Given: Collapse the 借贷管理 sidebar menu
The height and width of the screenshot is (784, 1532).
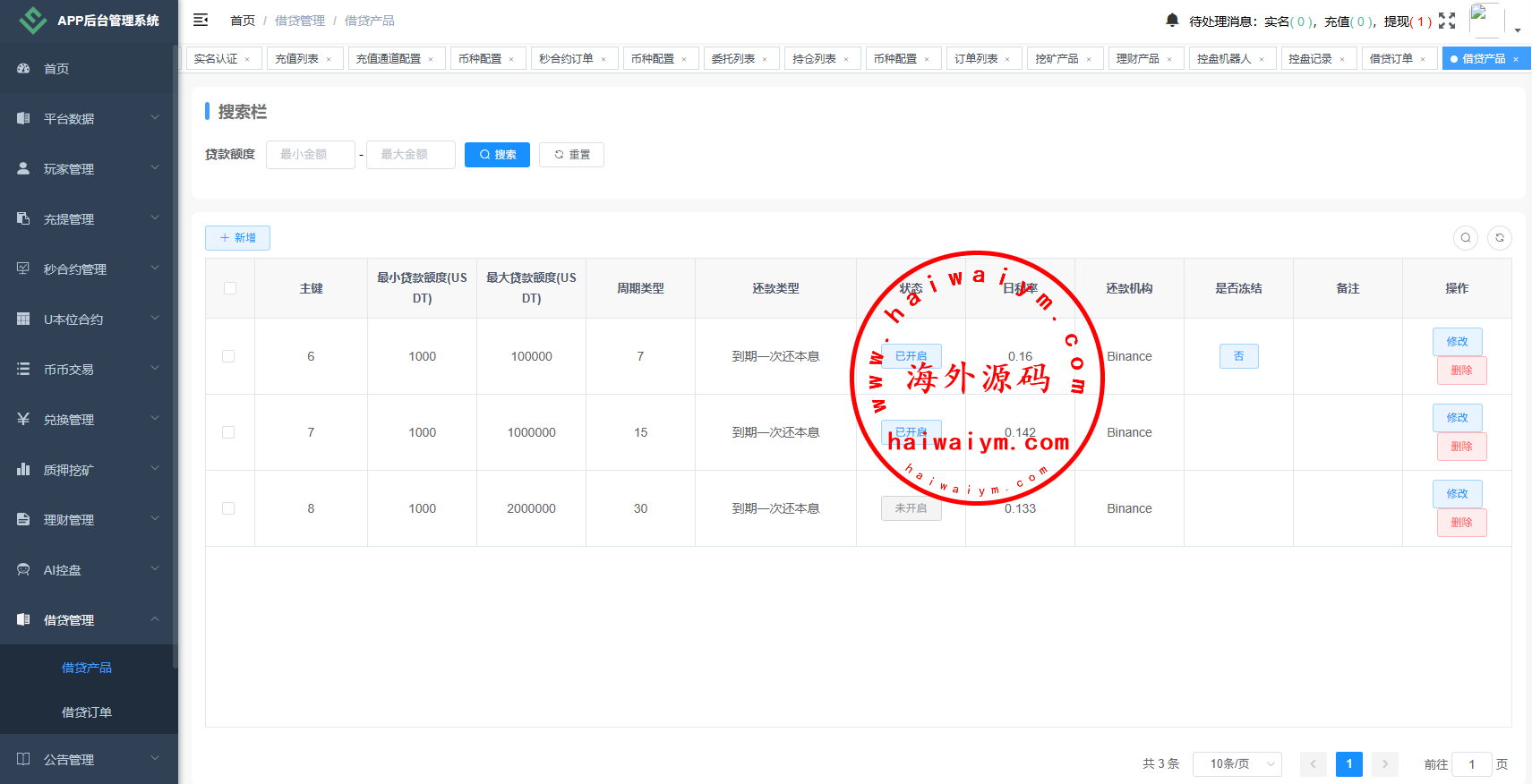Looking at the screenshot, I should (x=88, y=620).
